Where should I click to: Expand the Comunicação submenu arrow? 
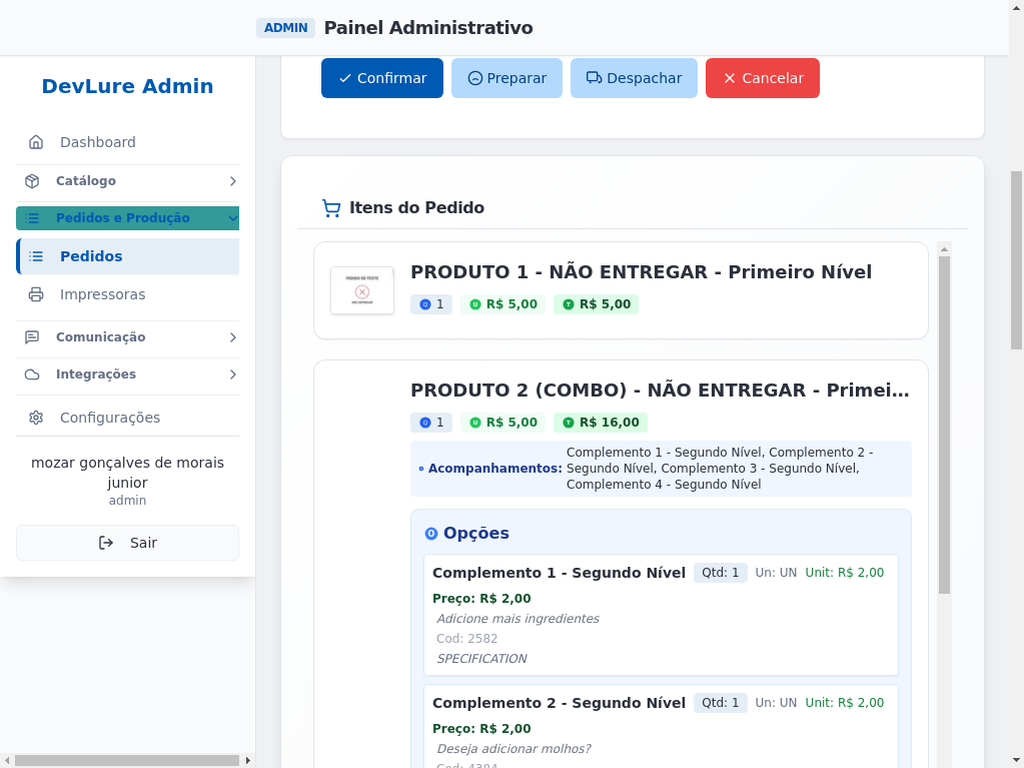click(232, 337)
